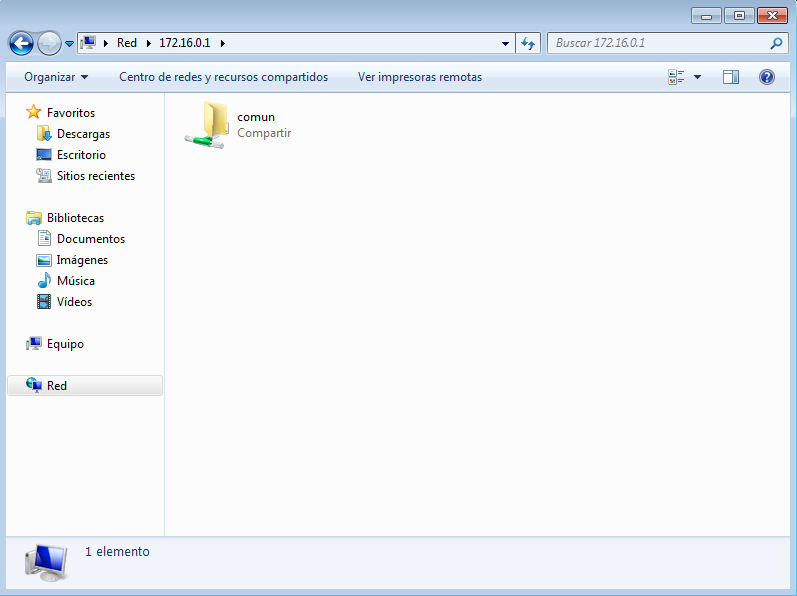797x596 pixels.
Task: Open the Imágenes library
Action: pos(82,260)
